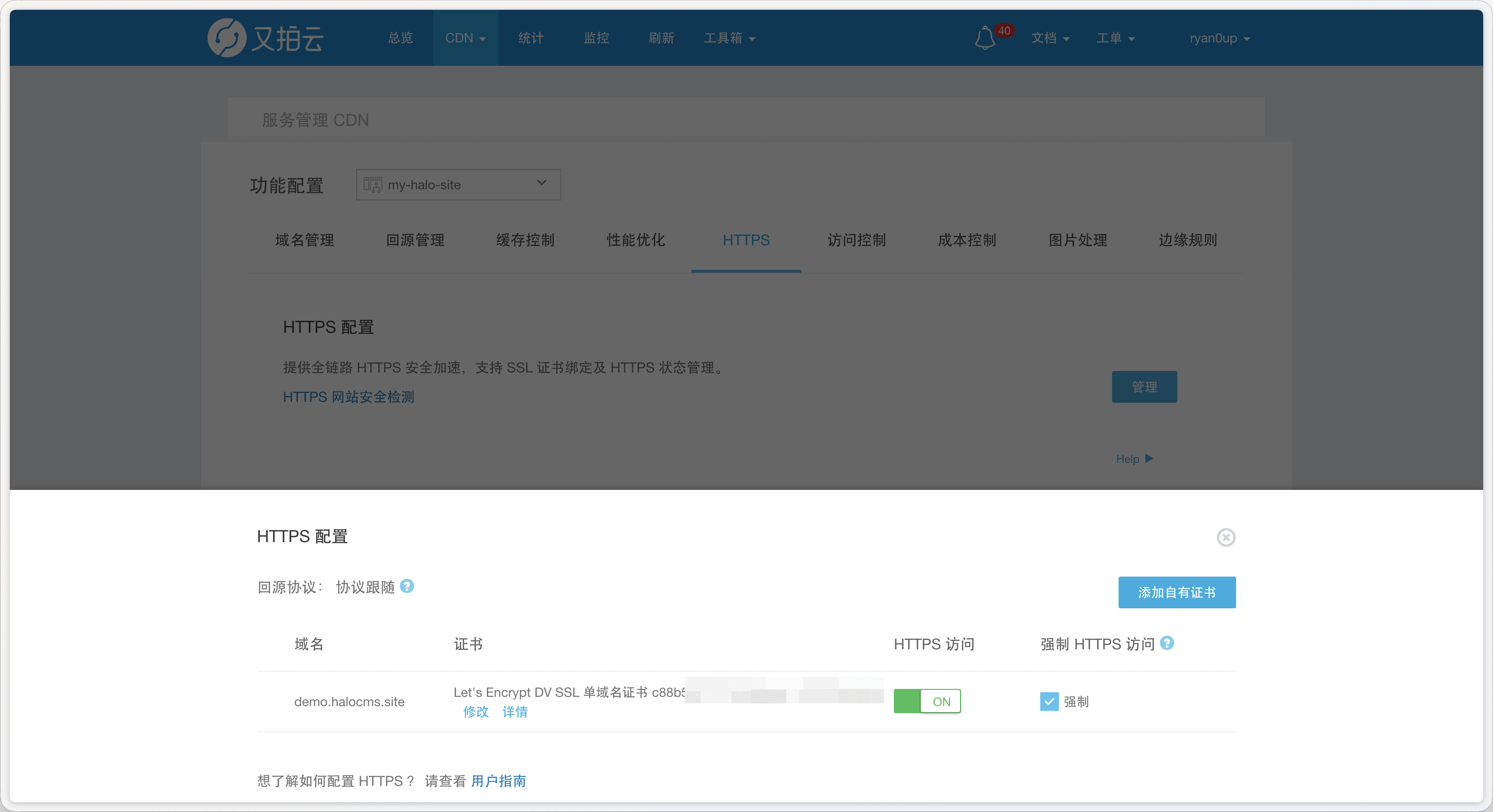
Task: Switch to the 缓存控制 tab
Action: (525, 240)
